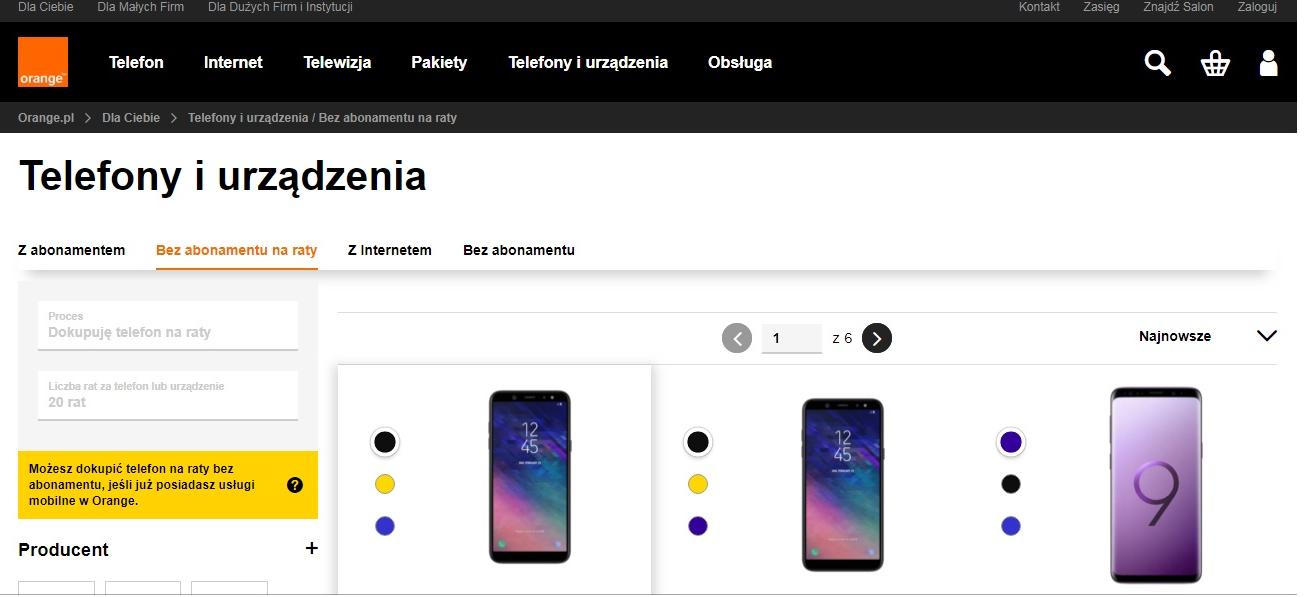Click the page number input field

click(x=791, y=338)
